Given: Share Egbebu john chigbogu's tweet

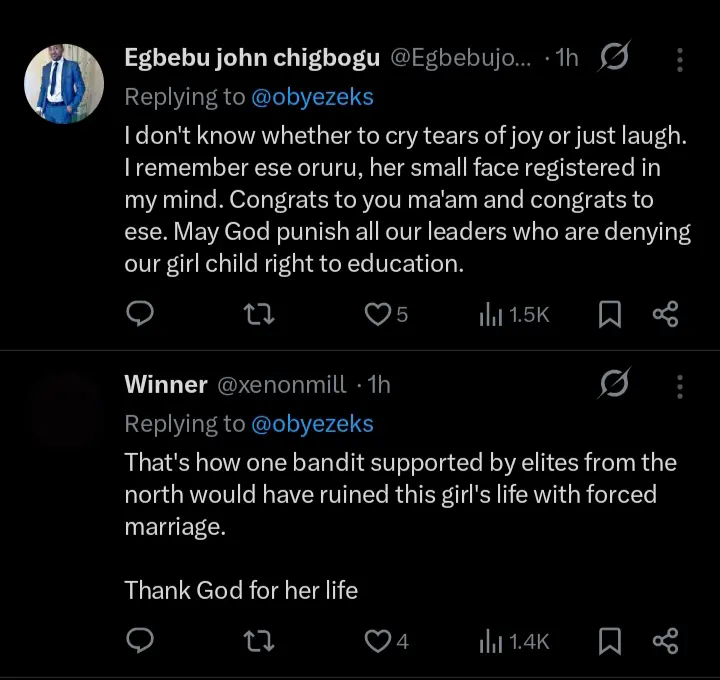Looking at the screenshot, I should point(666,314).
